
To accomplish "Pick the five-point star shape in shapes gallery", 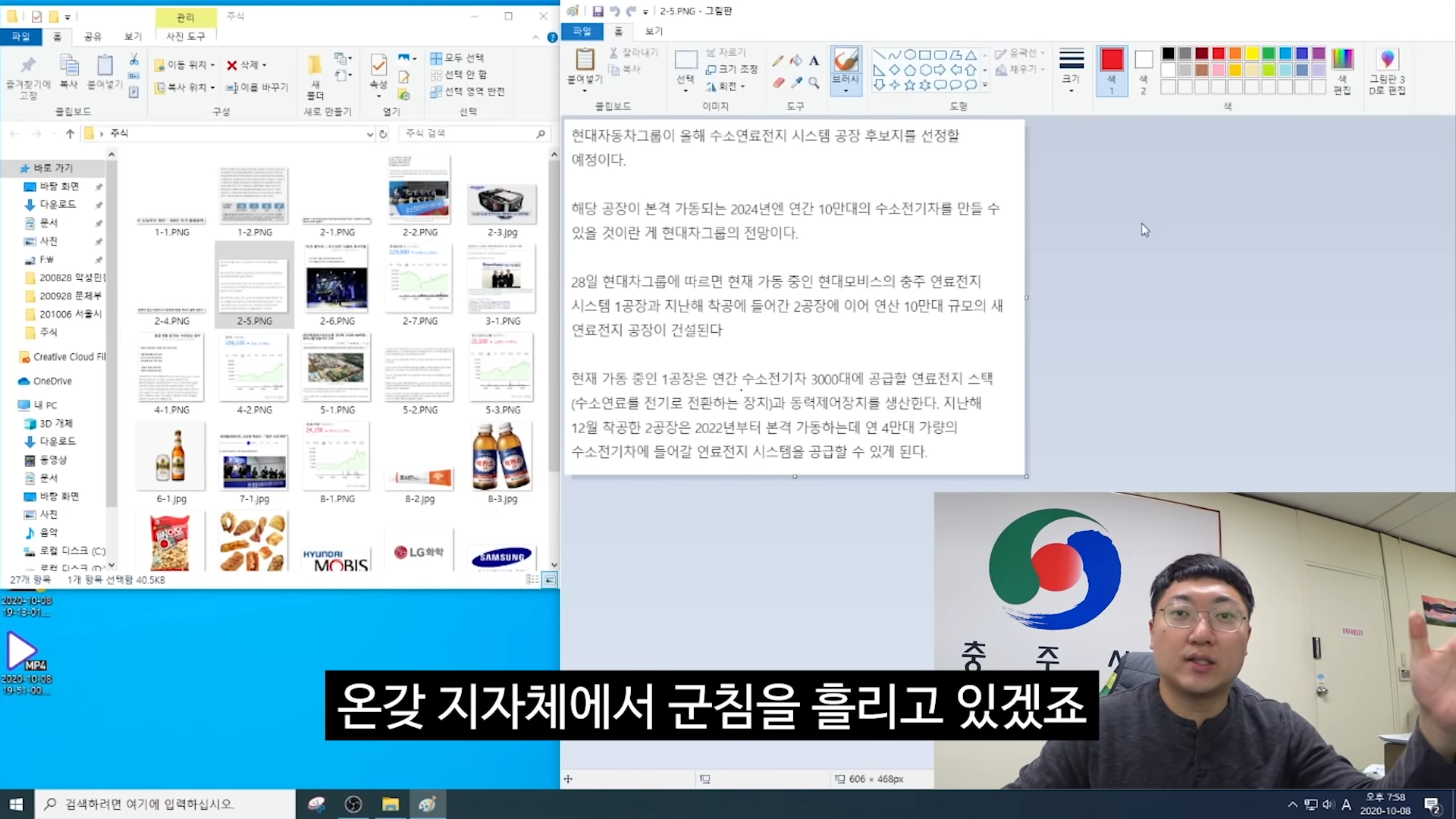I will 909,85.
